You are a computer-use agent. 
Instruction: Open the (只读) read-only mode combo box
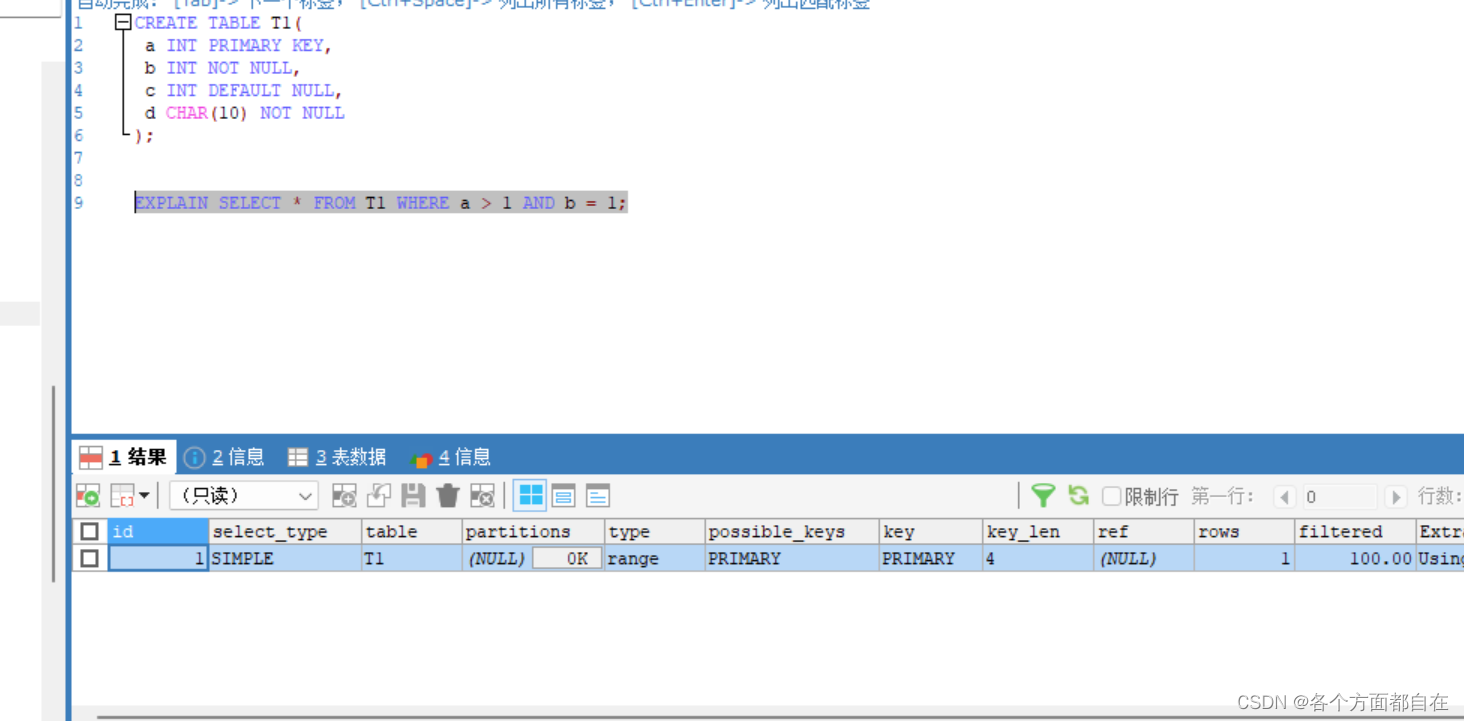click(x=244, y=495)
